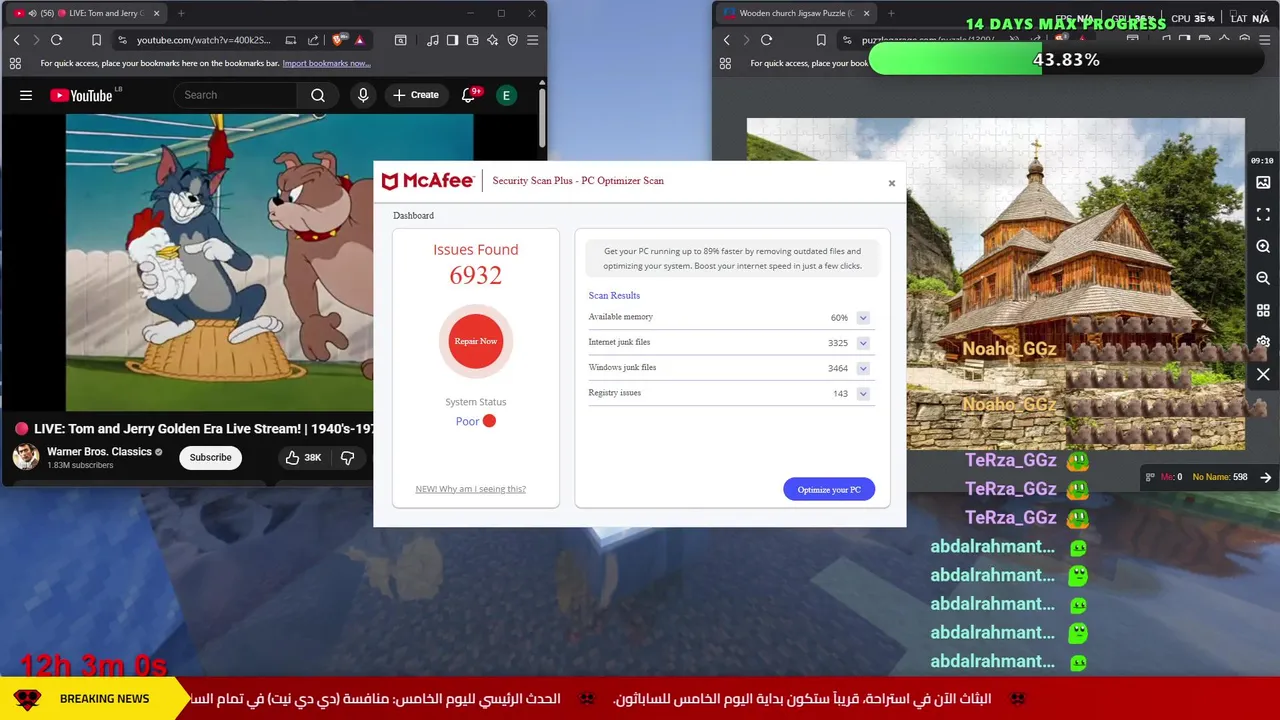Open YouTube guide hamburger menu

pyautogui.click(x=26, y=95)
